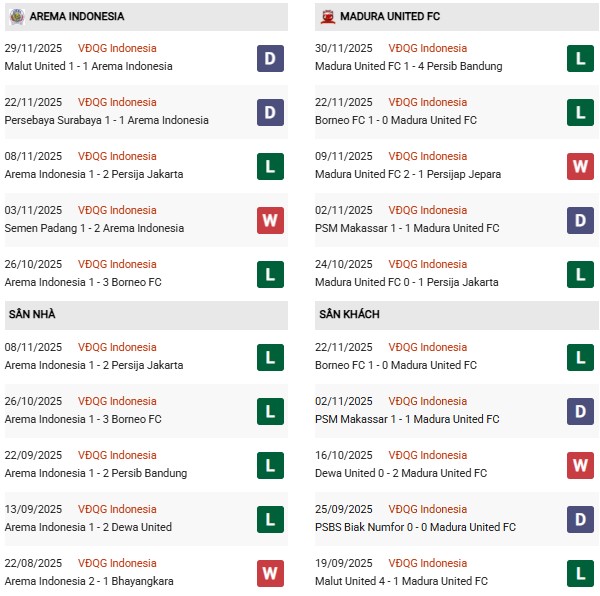Screen dimensions: 600x596
Task: Click the D badge for PSBS Biak Numfor match
Action: click(x=581, y=519)
